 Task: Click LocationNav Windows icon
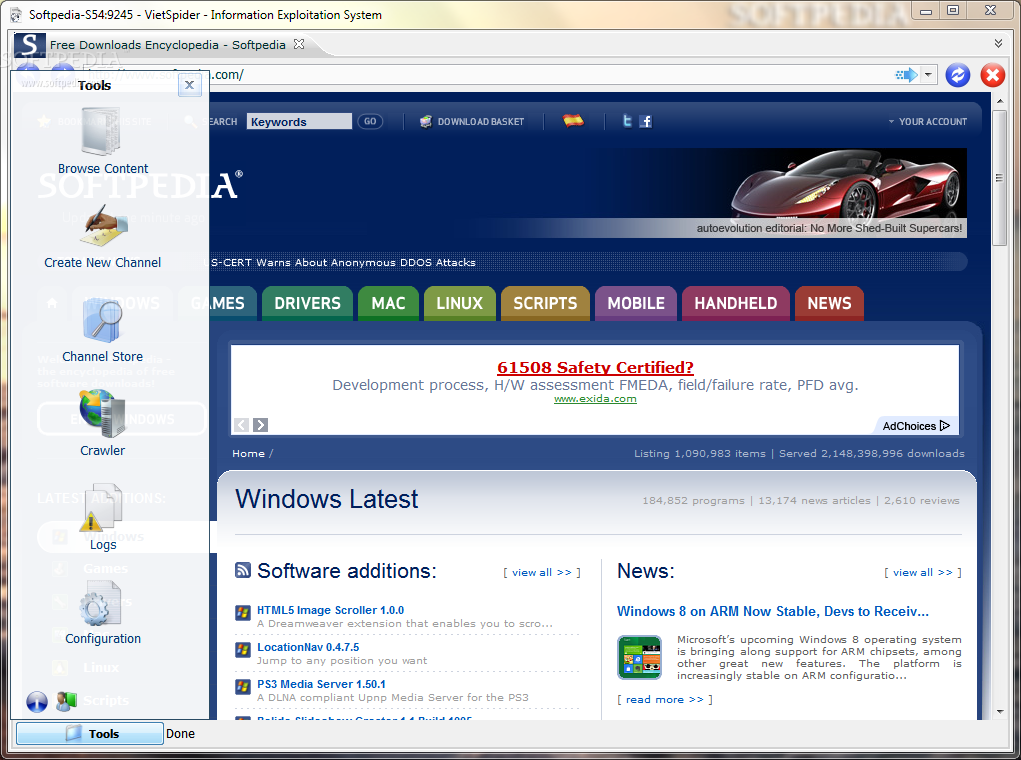click(243, 649)
